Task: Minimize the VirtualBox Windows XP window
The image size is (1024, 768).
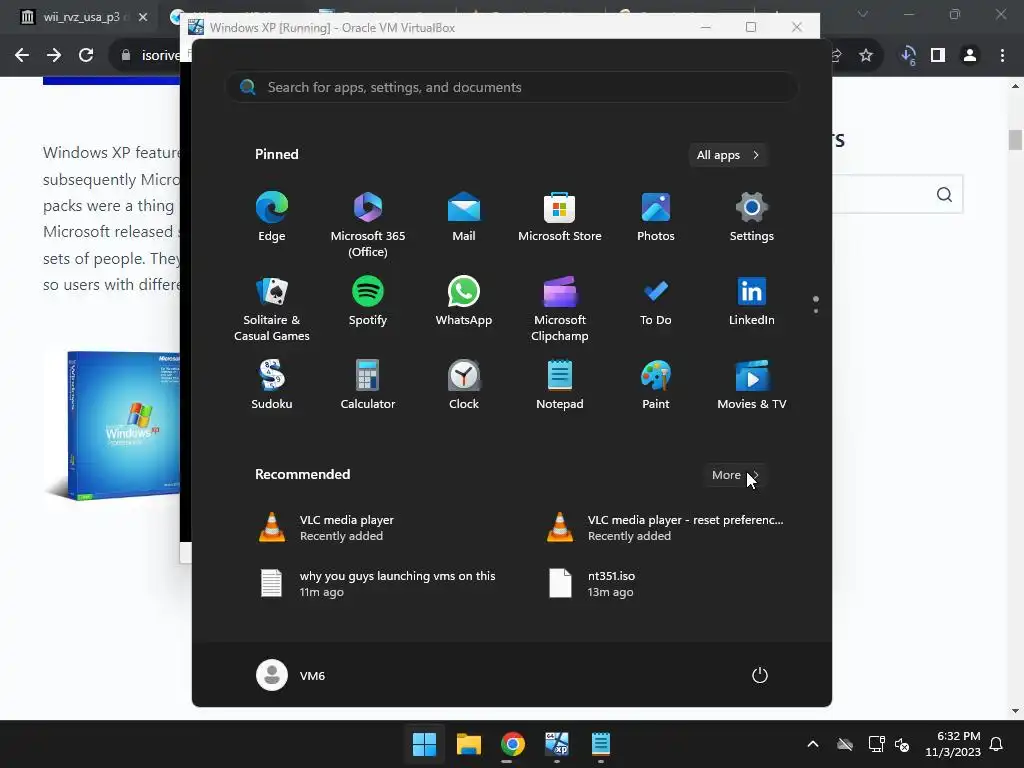Action: click(x=705, y=27)
